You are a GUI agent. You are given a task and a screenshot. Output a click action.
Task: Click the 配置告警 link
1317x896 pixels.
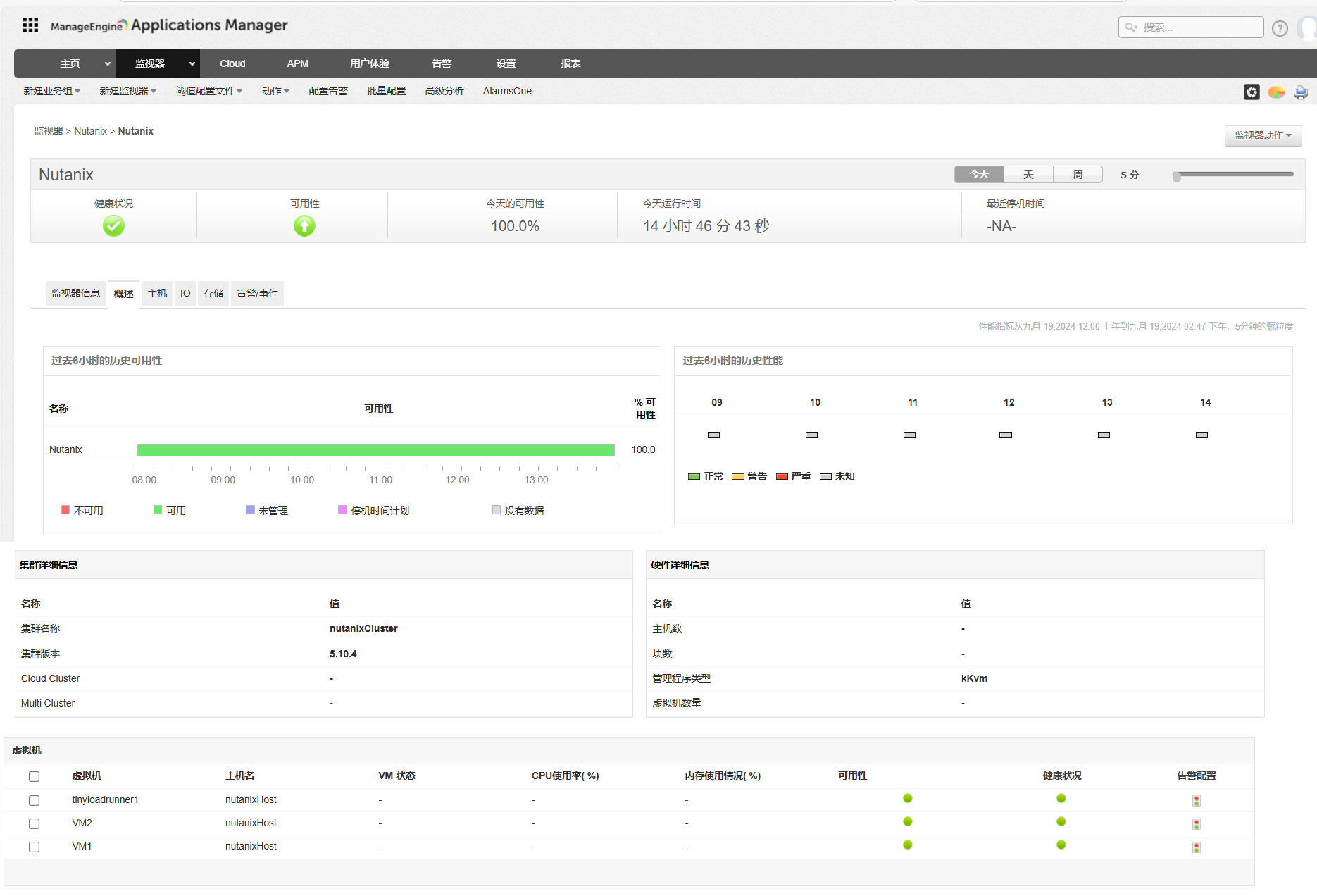coord(328,91)
